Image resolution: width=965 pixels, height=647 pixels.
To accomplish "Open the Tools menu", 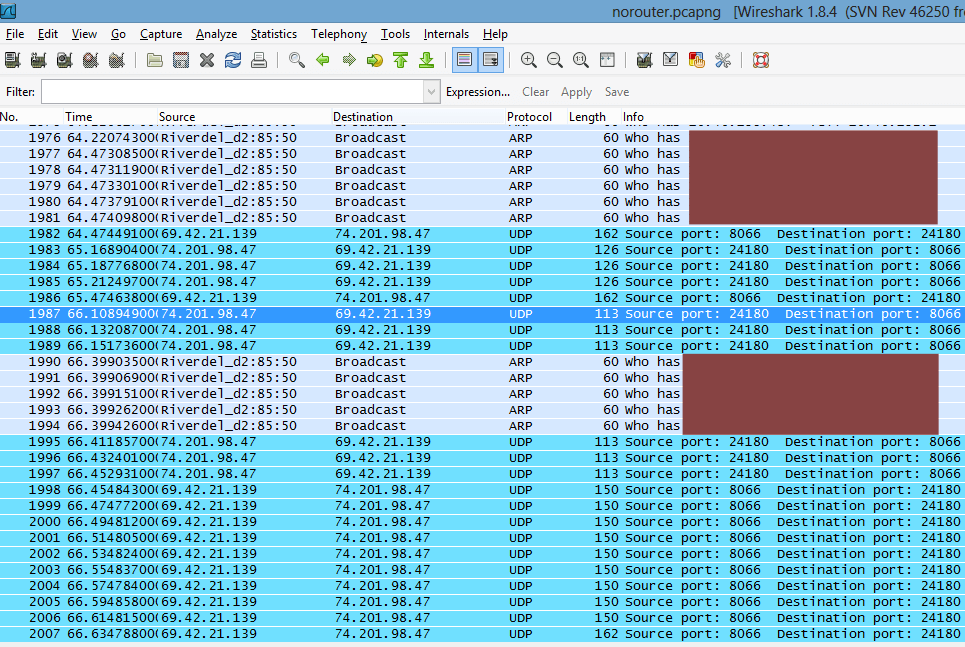I will 395,34.
